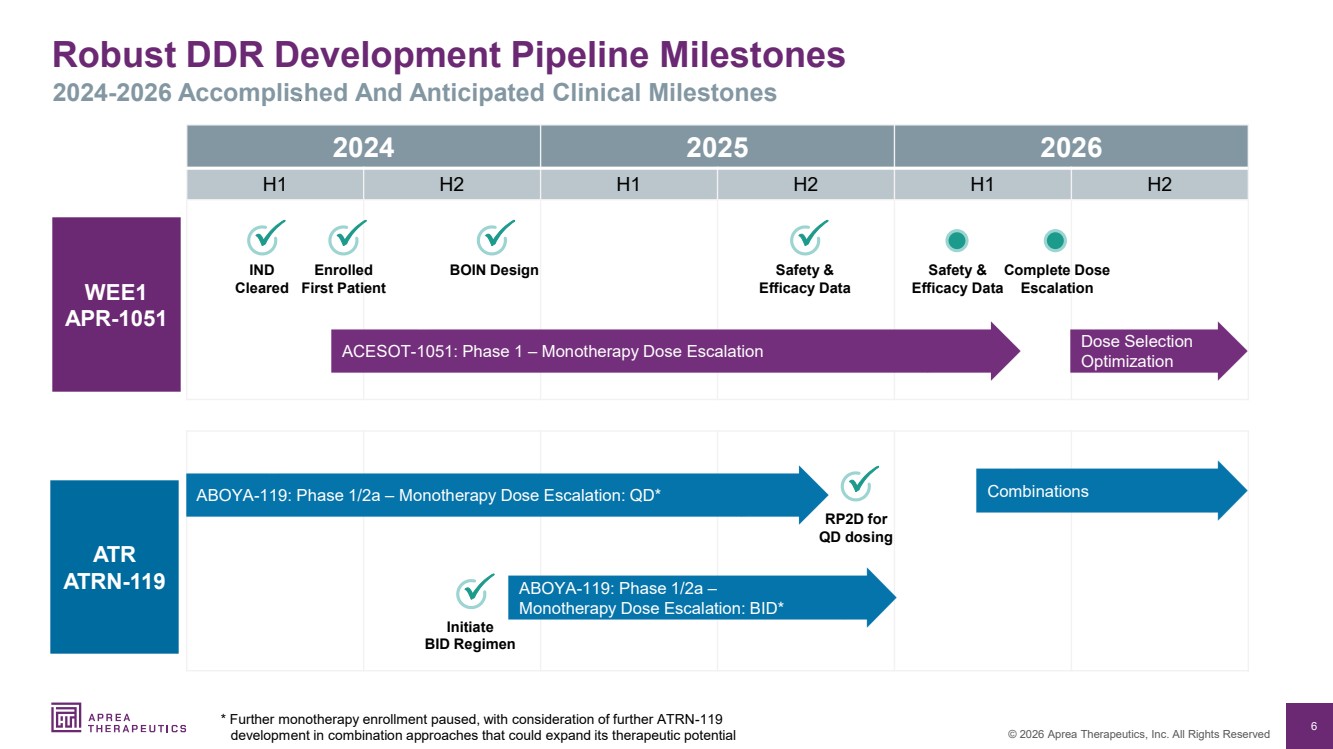Select the BOIN Design checkmark icon

click(495, 237)
